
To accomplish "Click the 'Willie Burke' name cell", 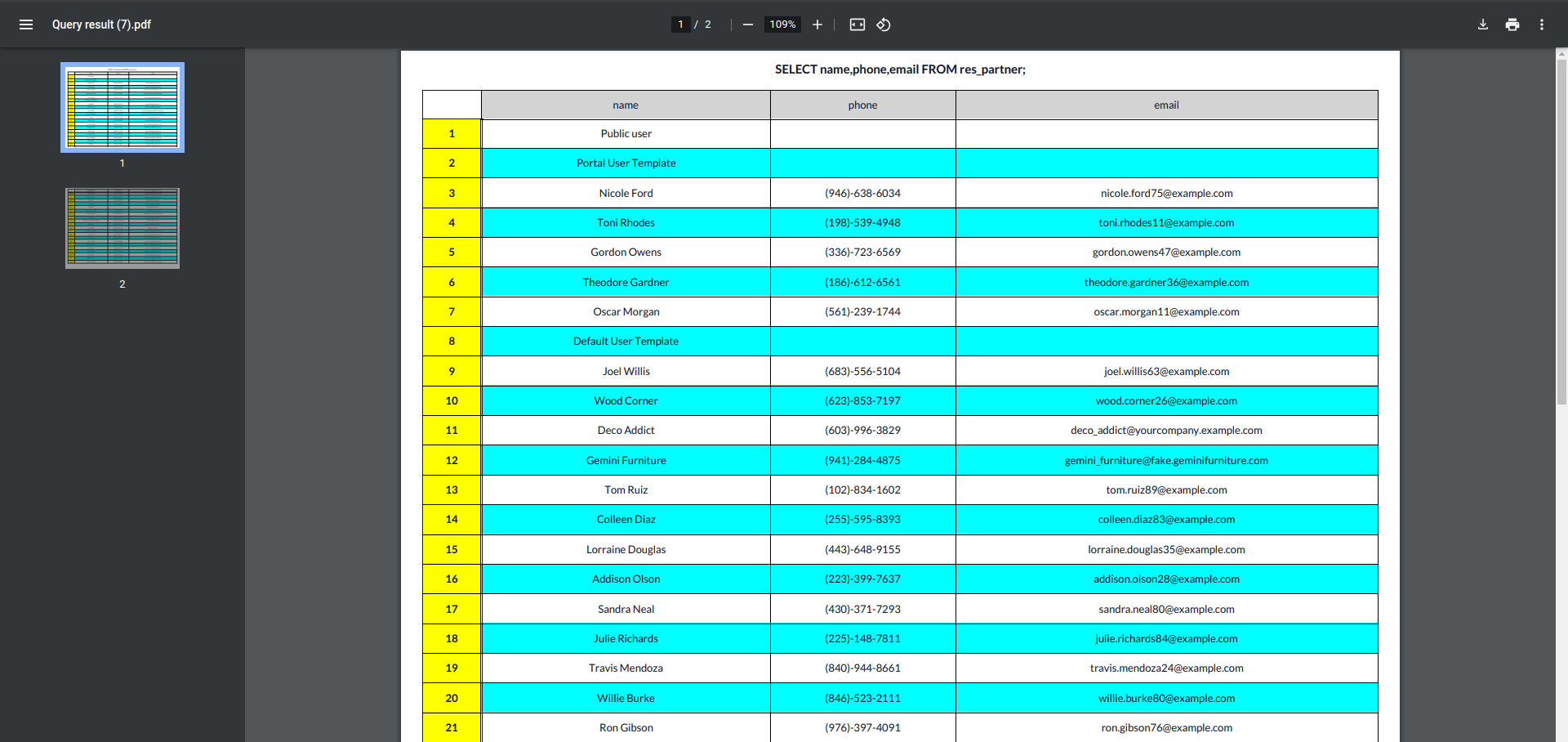I will point(626,698).
